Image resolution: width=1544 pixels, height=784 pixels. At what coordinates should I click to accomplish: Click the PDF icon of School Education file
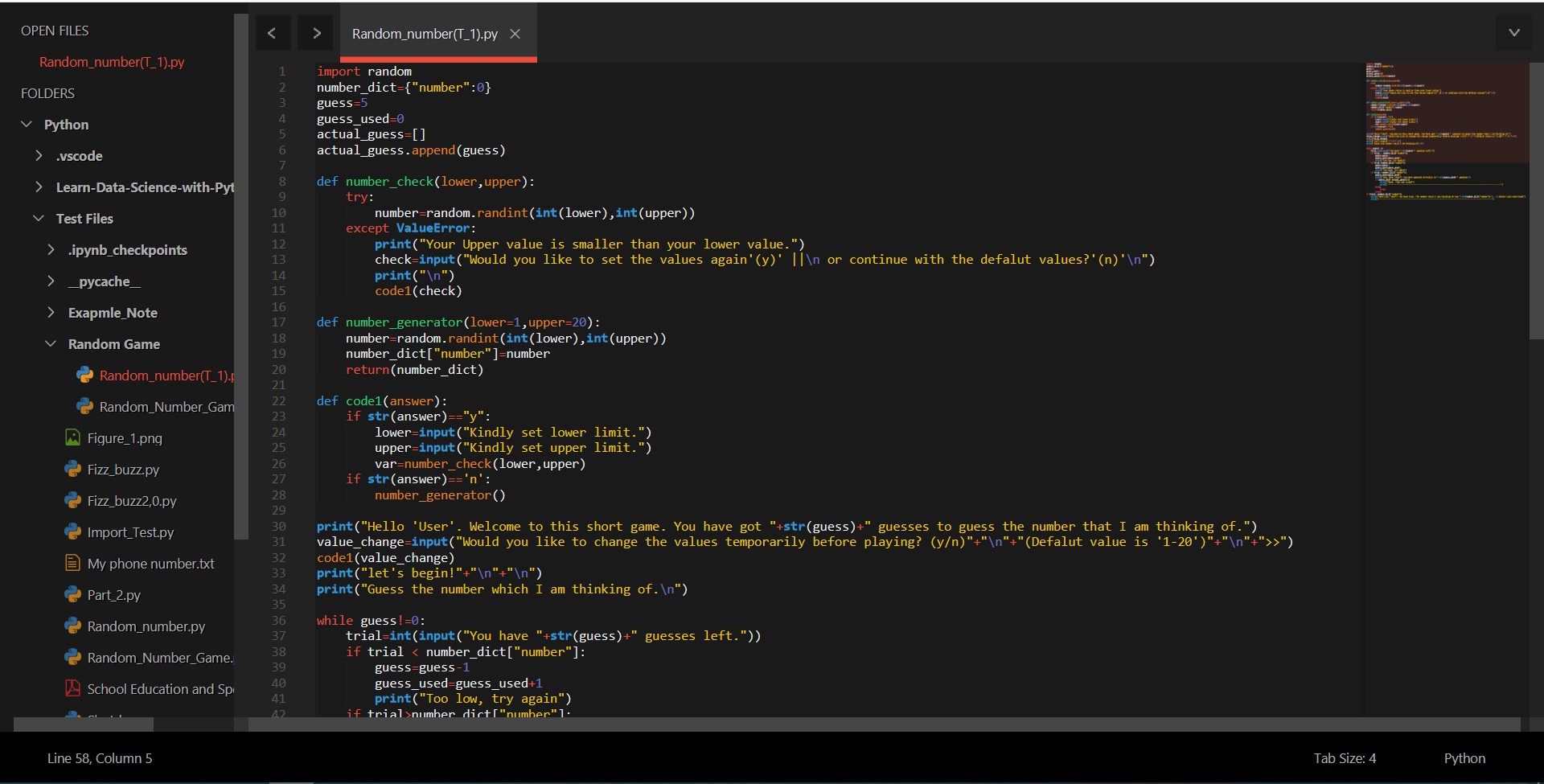72,688
